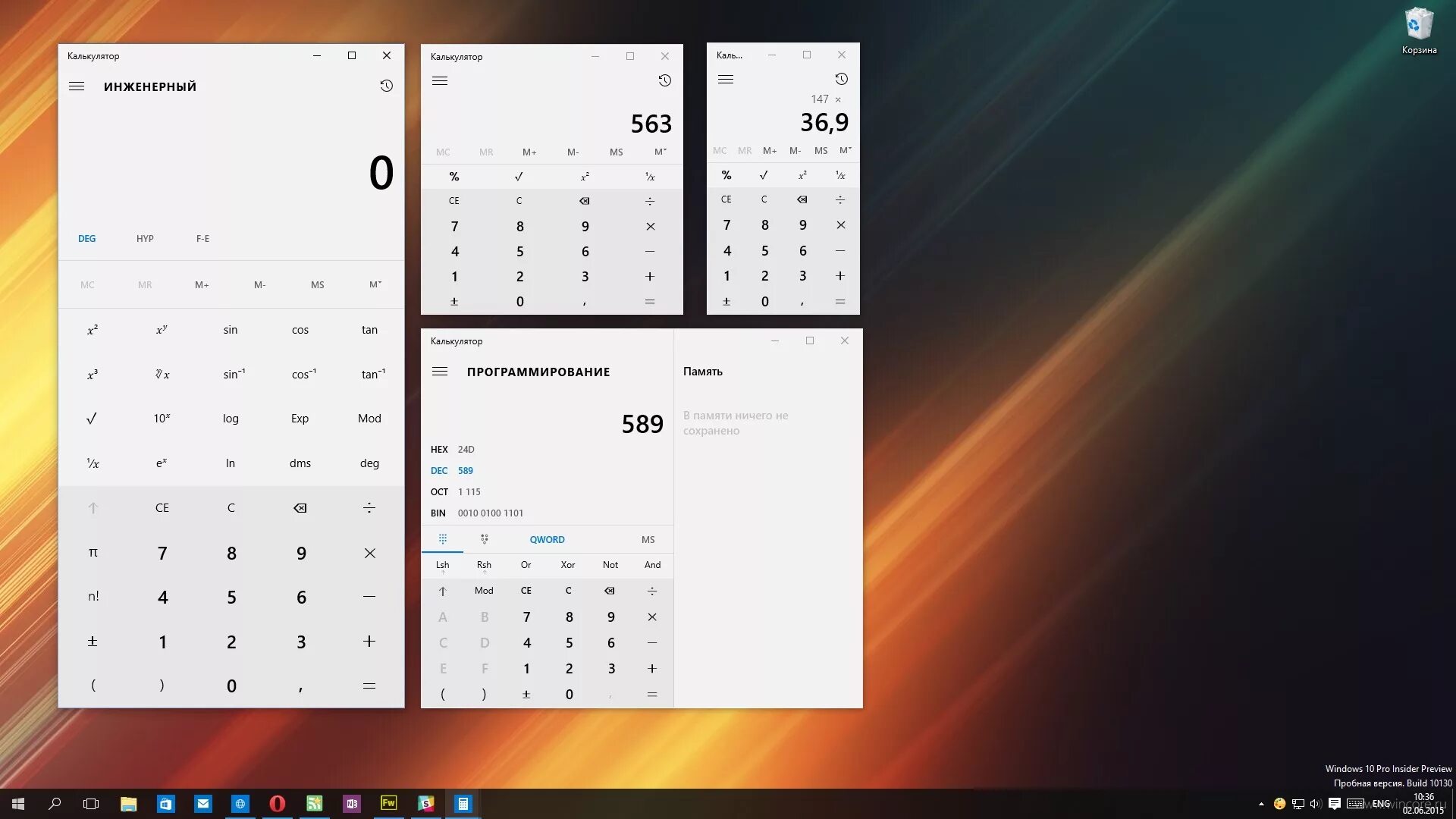1456x819 pixels.
Task: Switch to the bit toggling keypad
Action: coord(484,539)
